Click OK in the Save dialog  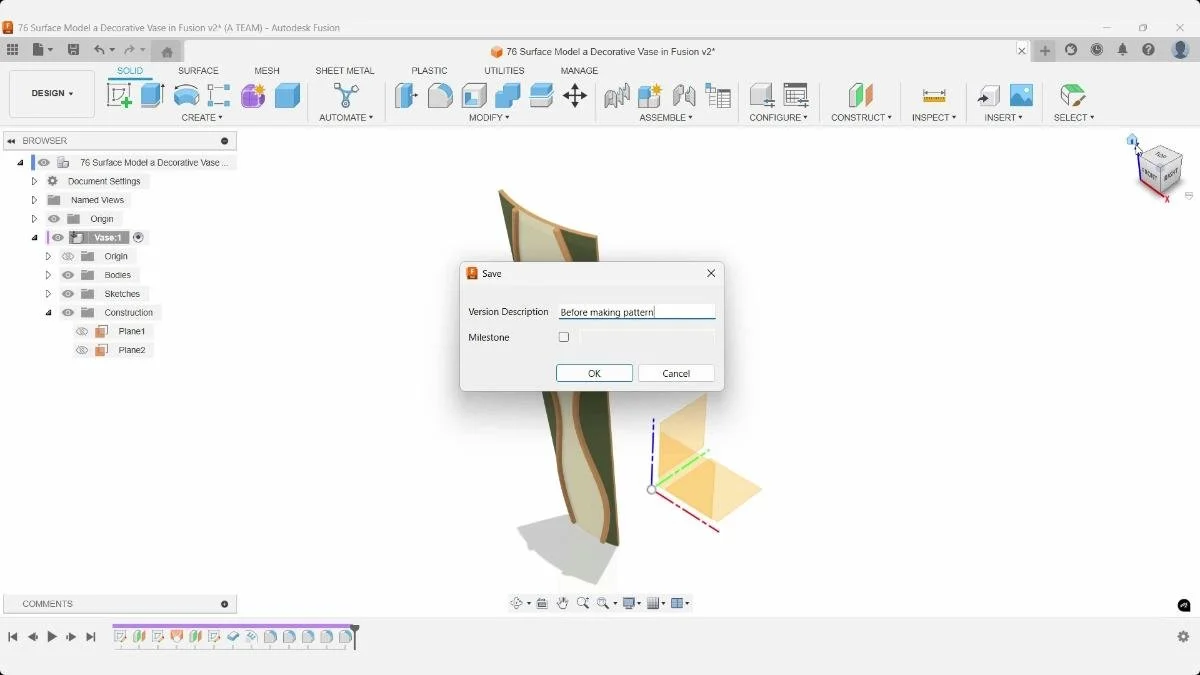(x=594, y=373)
